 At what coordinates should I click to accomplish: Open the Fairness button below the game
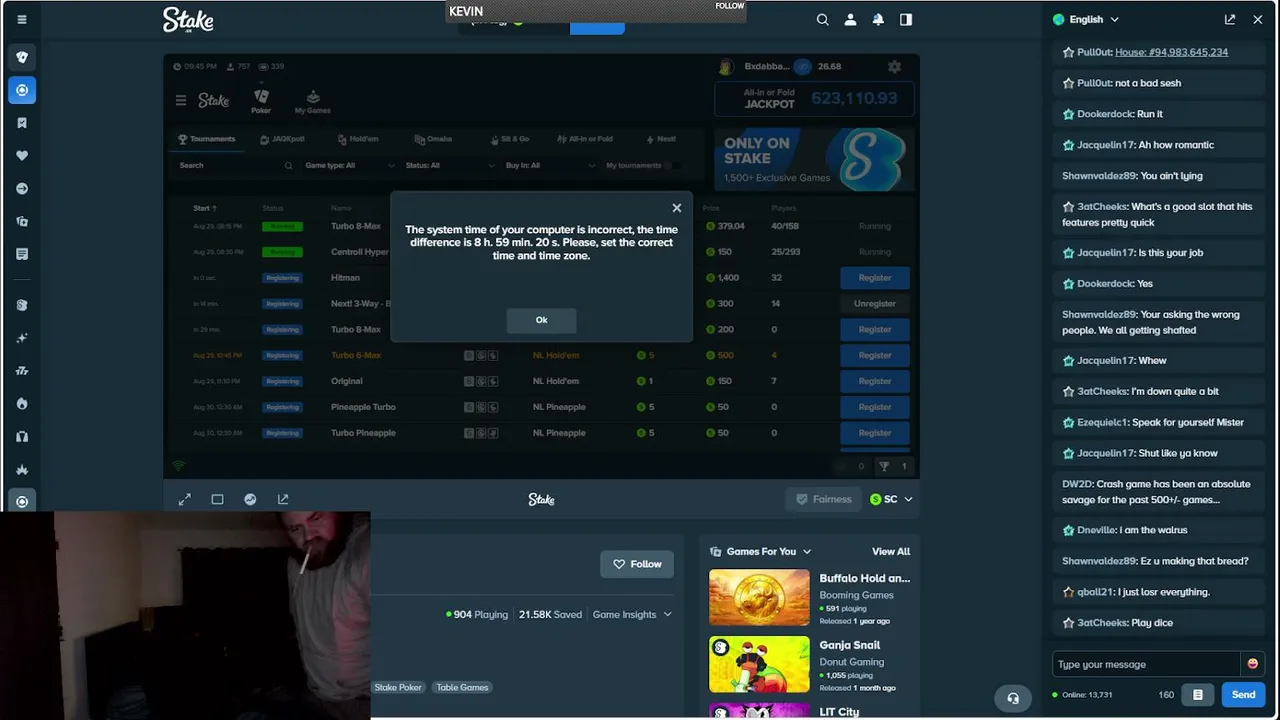tap(823, 499)
